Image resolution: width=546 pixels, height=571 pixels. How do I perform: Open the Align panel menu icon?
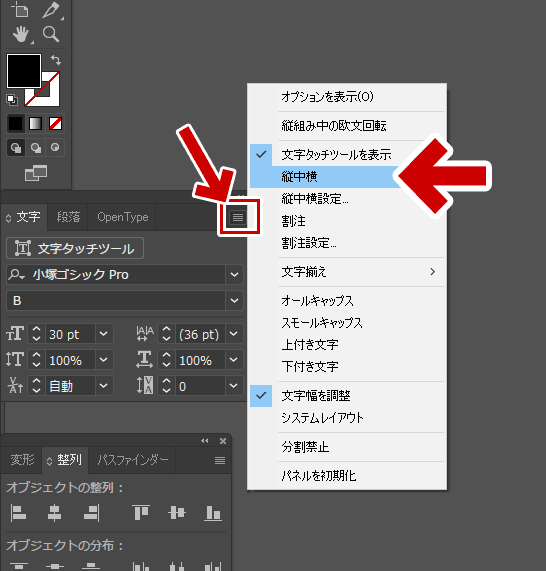(x=220, y=461)
